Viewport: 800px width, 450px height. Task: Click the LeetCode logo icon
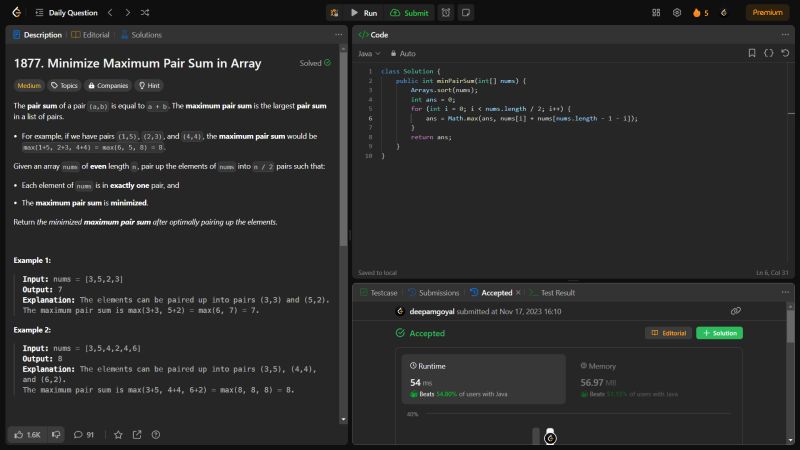coord(16,12)
